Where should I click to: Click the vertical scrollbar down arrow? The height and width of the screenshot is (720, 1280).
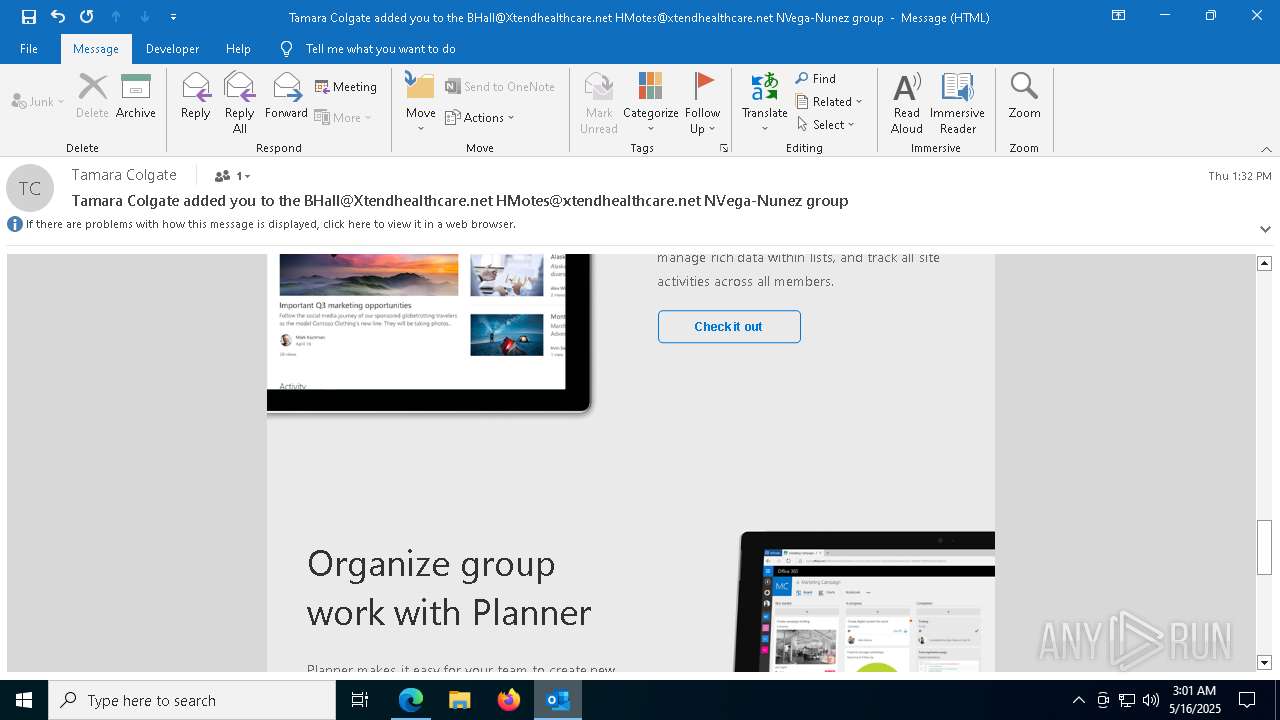click(x=1264, y=662)
